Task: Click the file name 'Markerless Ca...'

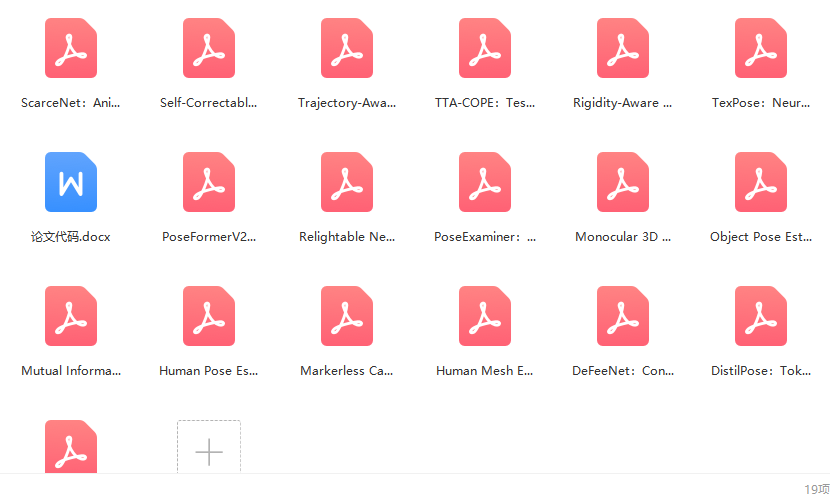Action: coord(347,371)
